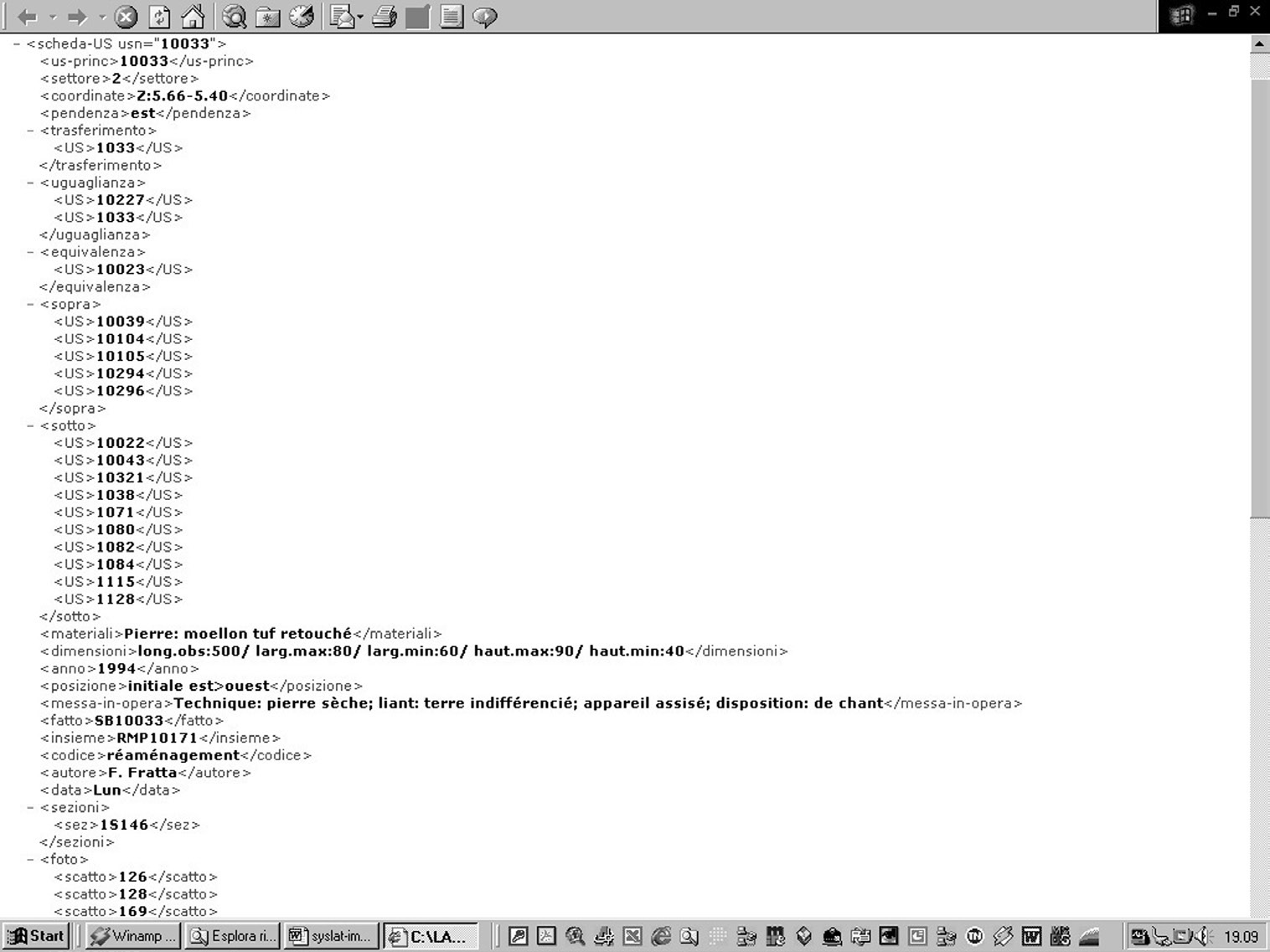
Task: Click the scroll up arrow
Action: [x=1259, y=43]
